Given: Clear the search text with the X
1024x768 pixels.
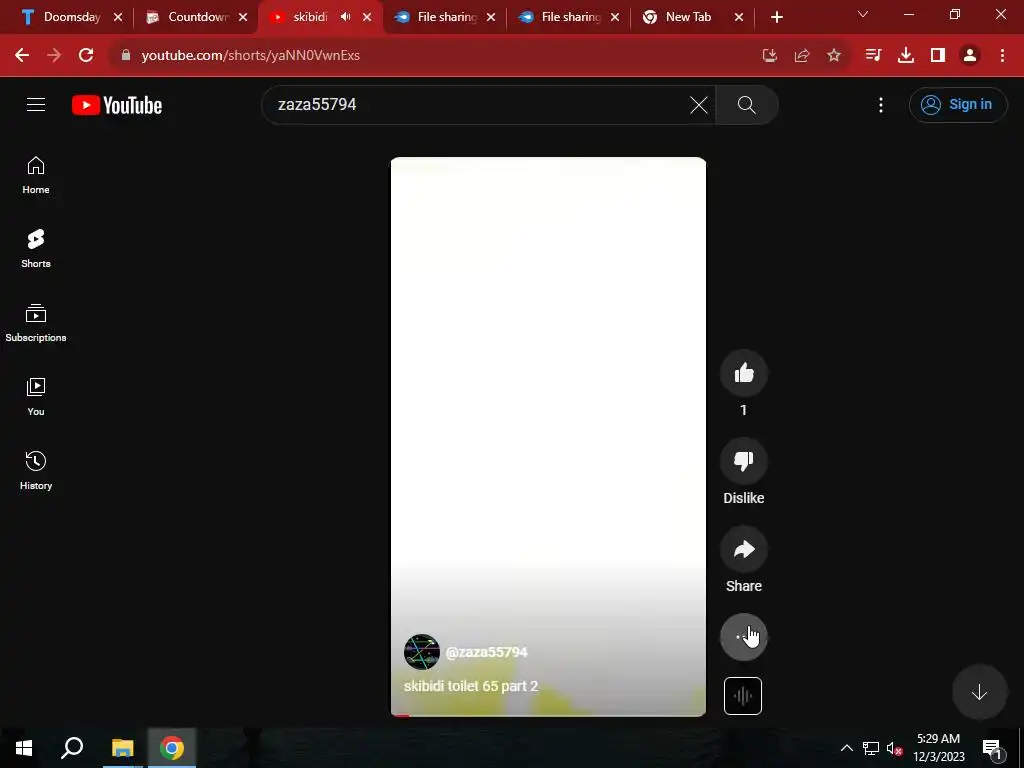Looking at the screenshot, I should (x=699, y=104).
